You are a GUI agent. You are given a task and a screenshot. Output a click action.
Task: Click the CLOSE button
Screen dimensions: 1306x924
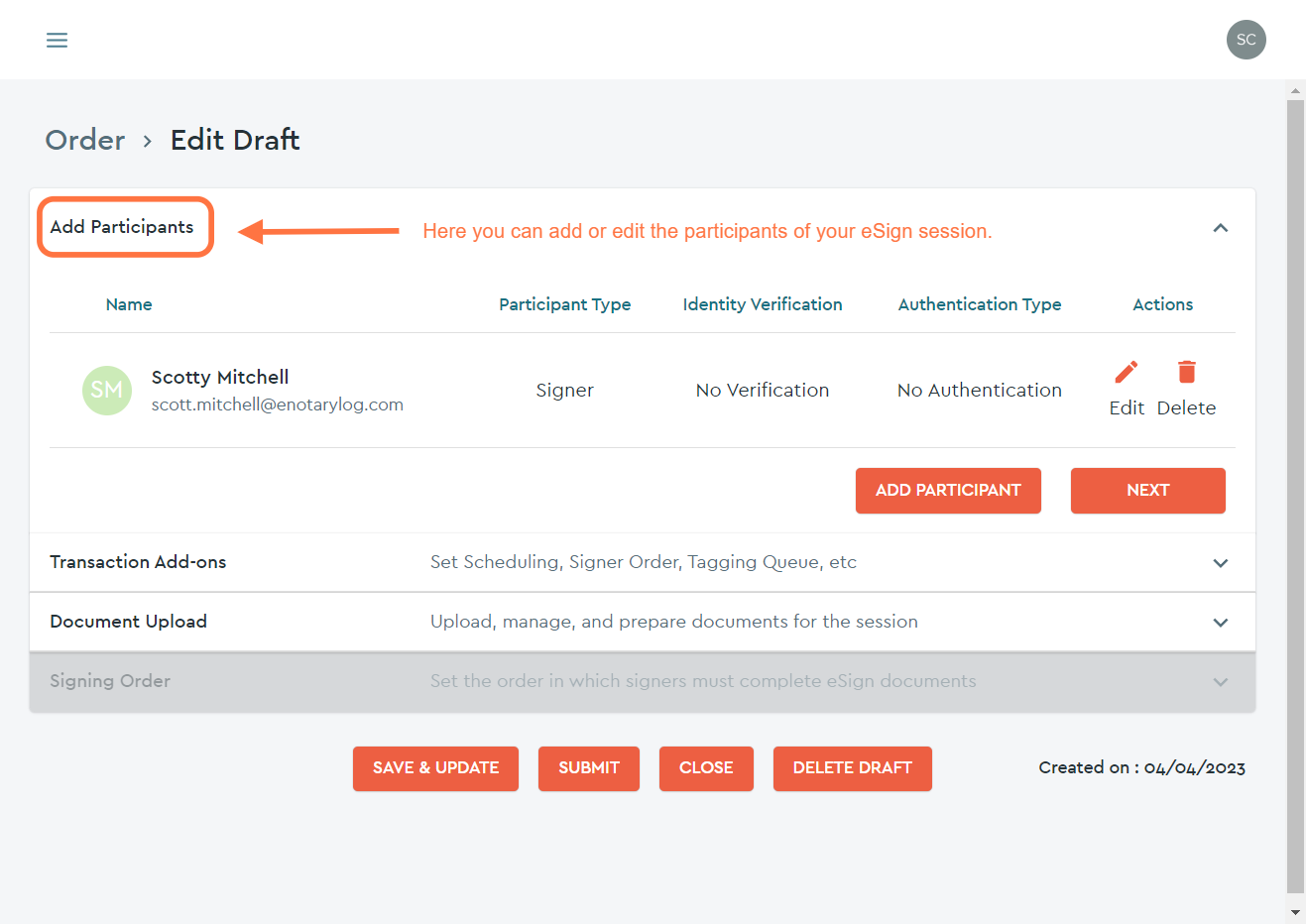(706, 768)
